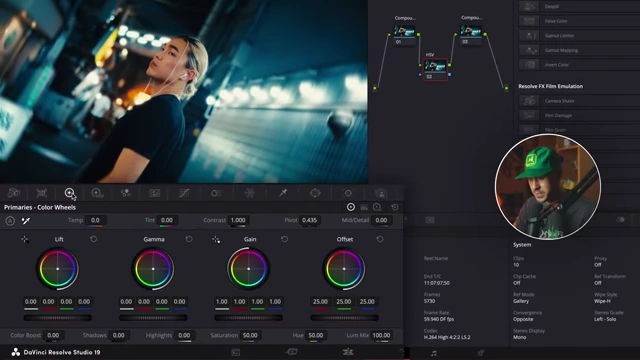Reset all Primaries color wheel adjustments
640x360 pixels.
pos(395,207)
